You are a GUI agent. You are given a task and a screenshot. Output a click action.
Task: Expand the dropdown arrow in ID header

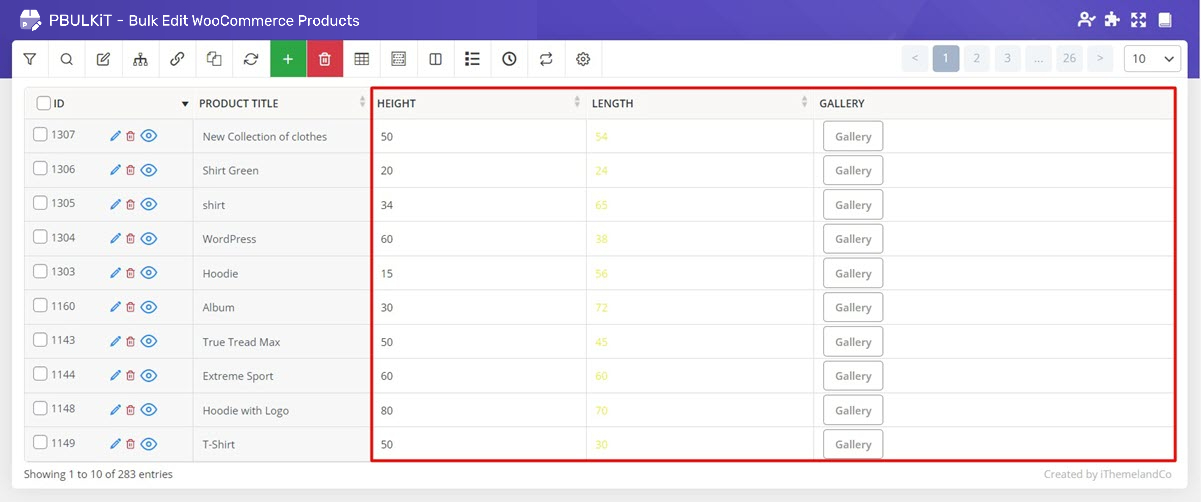point(184,104)
